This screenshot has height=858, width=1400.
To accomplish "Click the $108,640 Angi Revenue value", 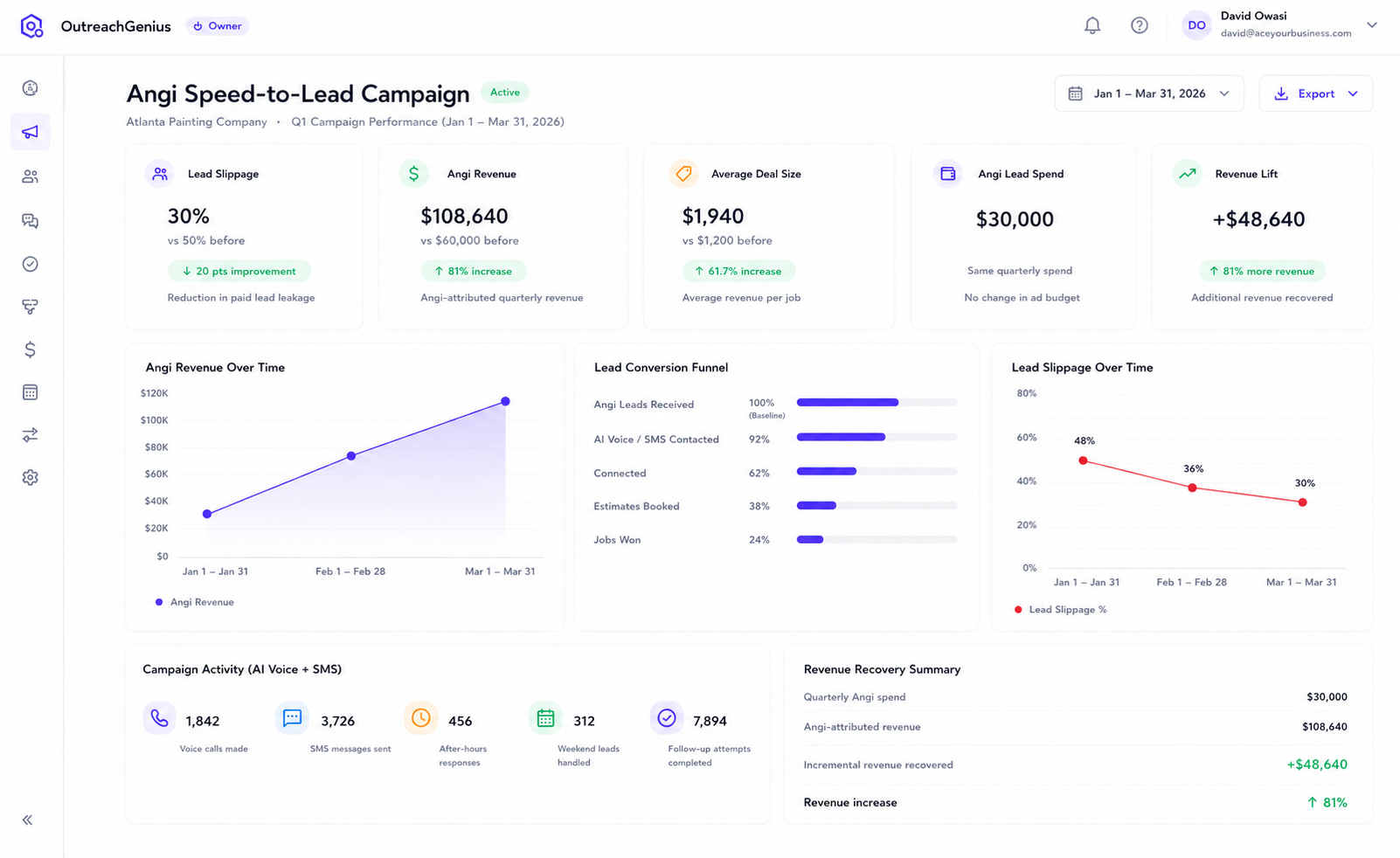I will tap(464, 216).
